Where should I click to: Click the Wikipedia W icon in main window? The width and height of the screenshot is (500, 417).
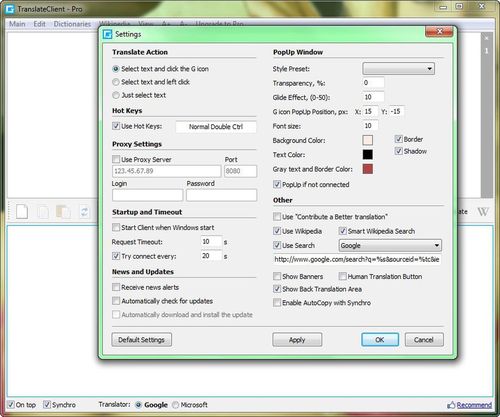tap(483, 212)
